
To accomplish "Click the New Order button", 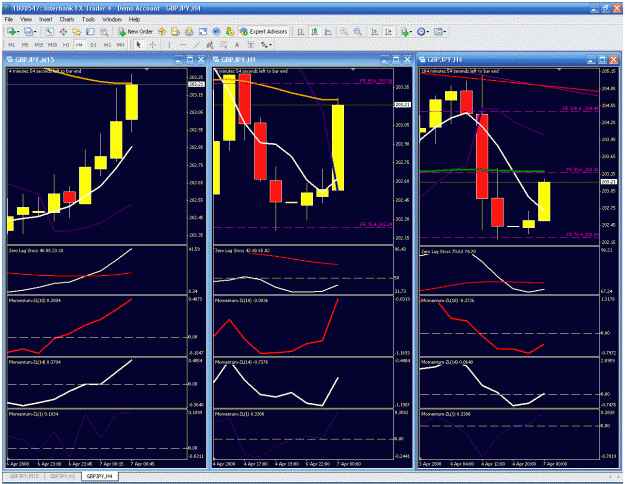I will tap(136, 31).
